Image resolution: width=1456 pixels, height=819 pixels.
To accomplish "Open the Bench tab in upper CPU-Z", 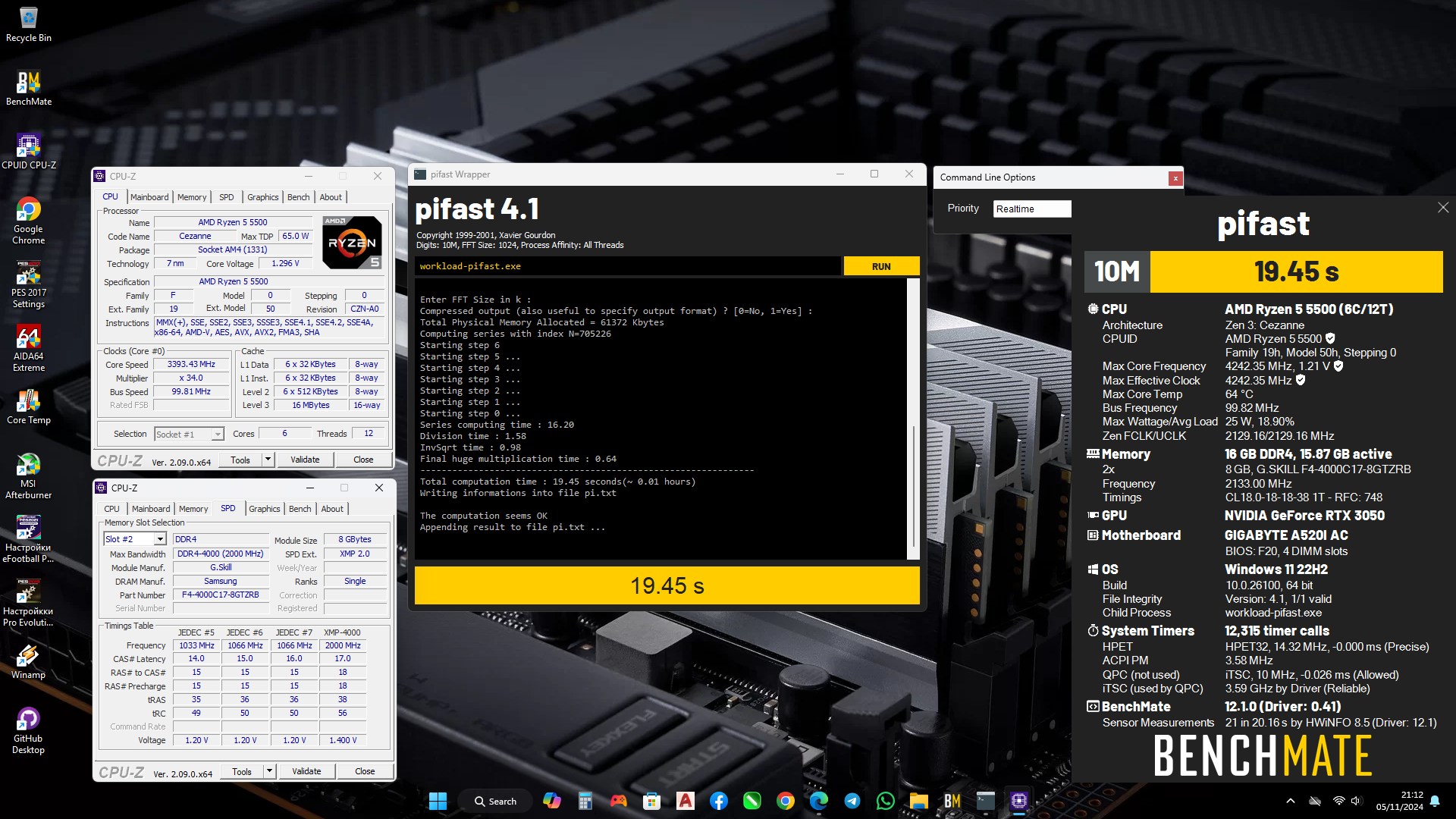I will pyautogui.click(x=298, y=197).
